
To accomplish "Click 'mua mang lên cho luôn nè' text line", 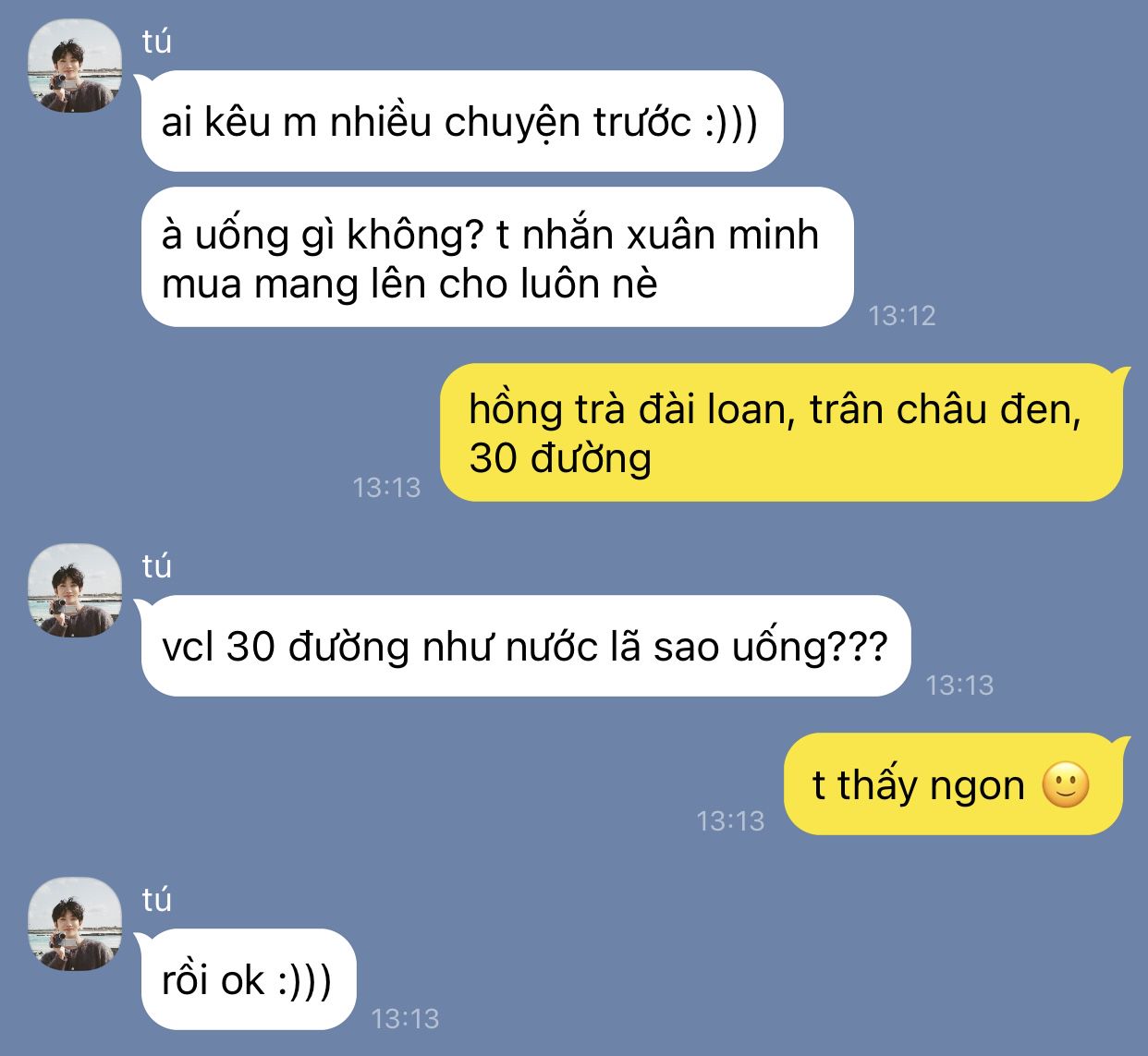I will click(x=409, y=284).
